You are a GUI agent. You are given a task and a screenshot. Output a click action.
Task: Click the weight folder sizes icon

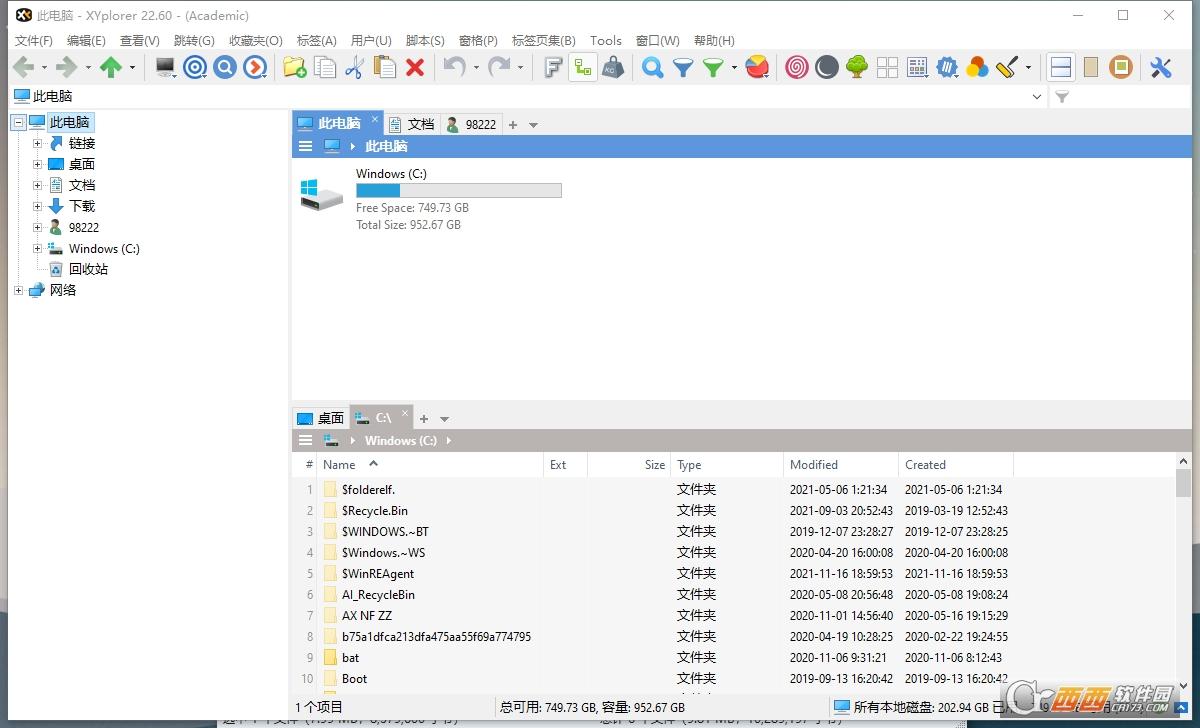point(613,67)
